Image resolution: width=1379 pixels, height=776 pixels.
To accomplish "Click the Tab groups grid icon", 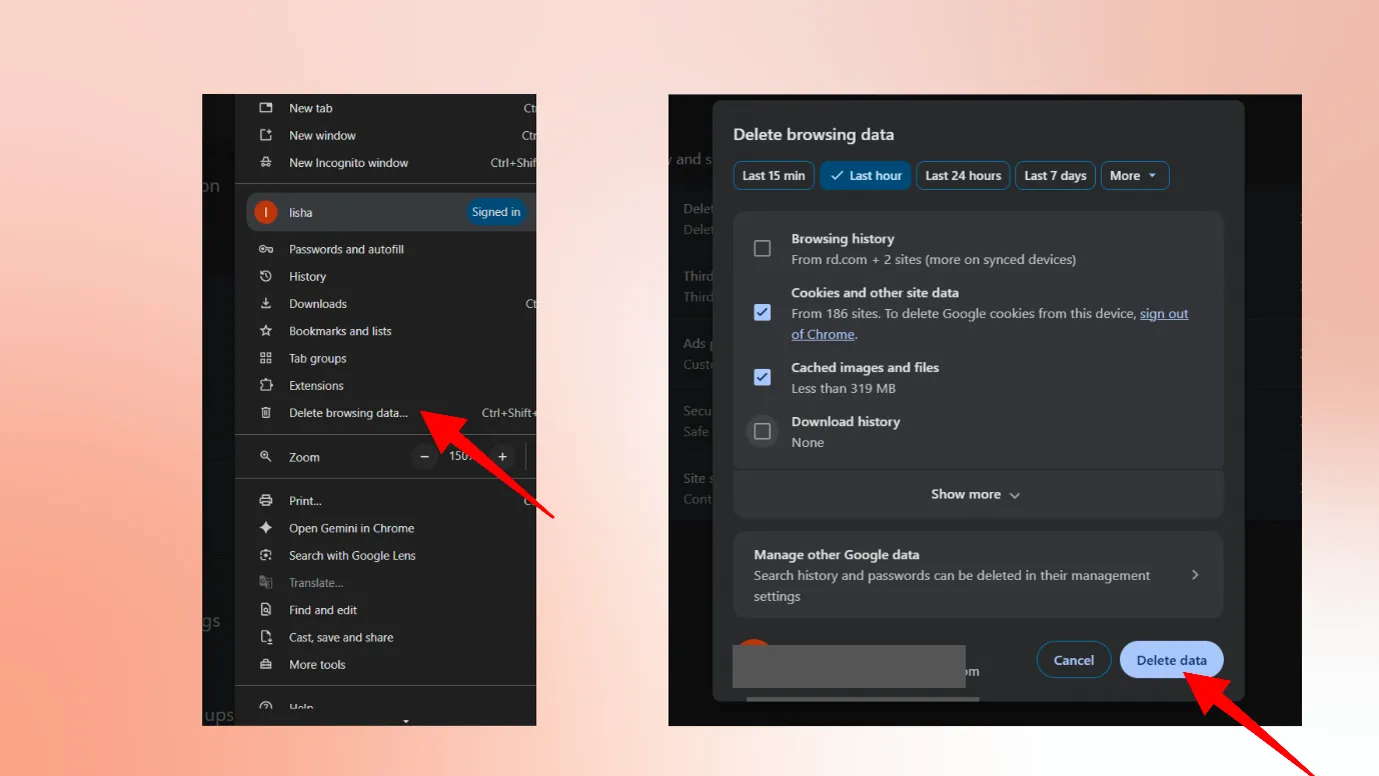I will tap(266, 358).
